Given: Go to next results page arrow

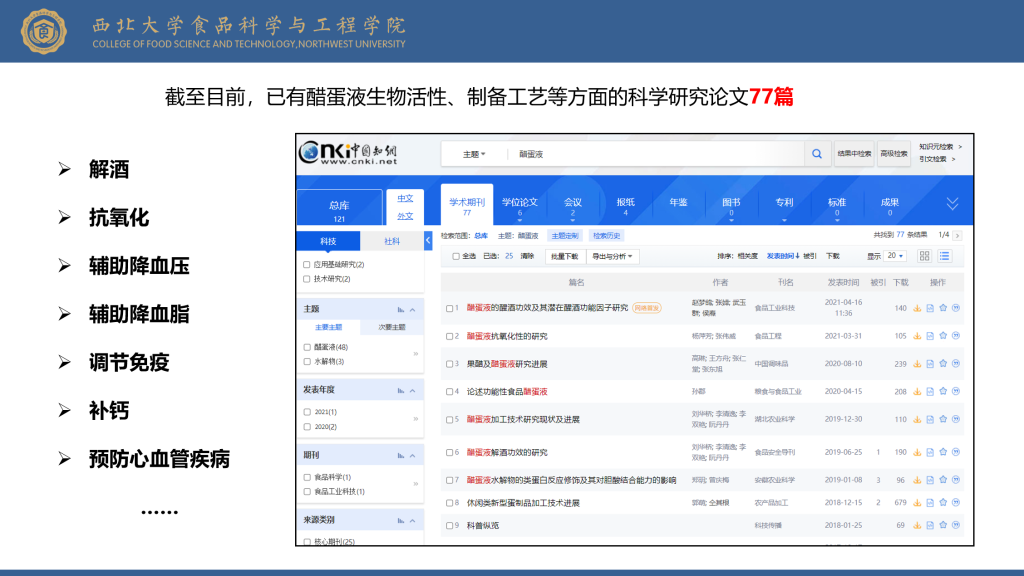Looking at the screenshot, I should 957,235.
